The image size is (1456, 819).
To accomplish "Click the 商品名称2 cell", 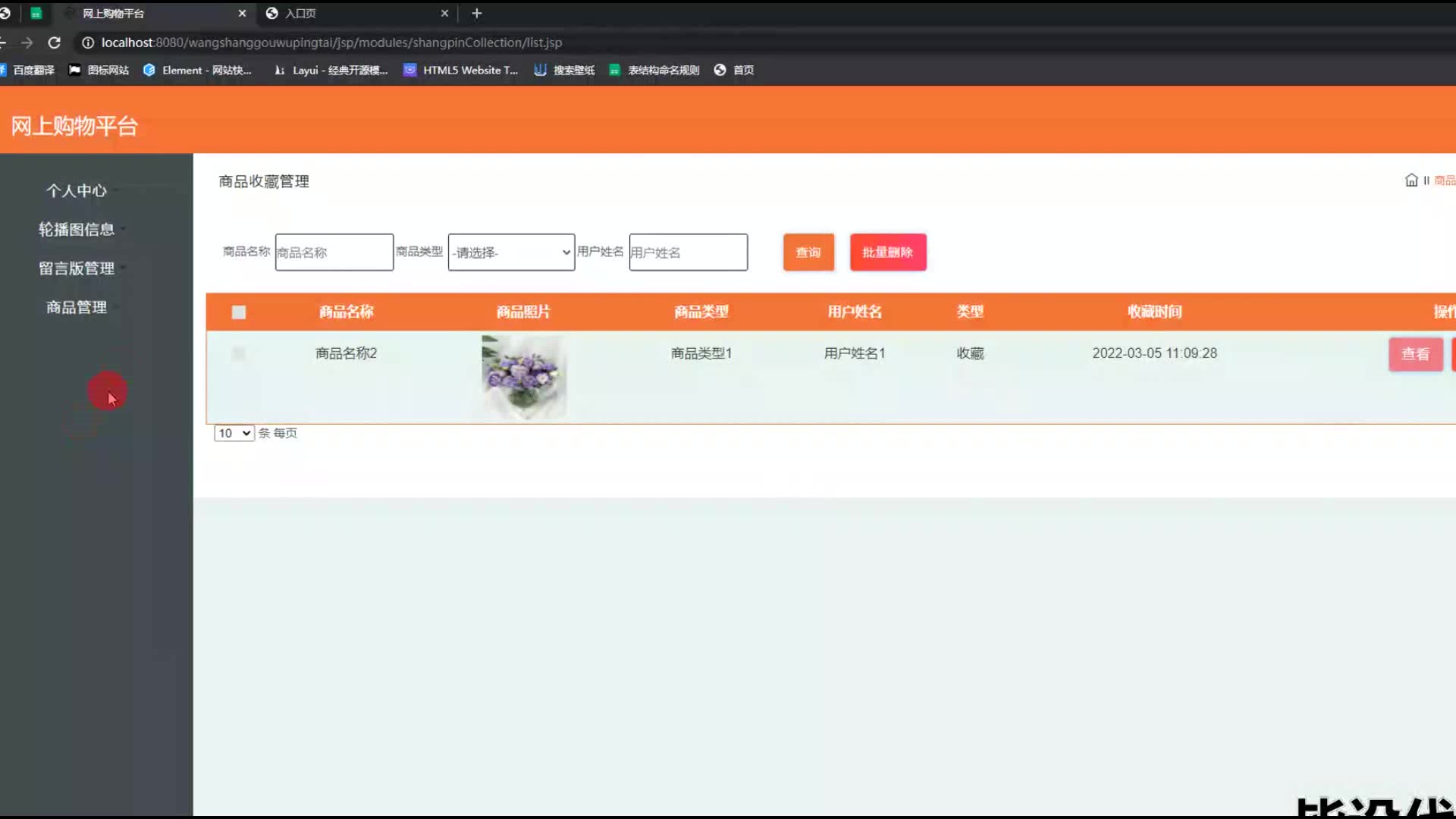I will [x=347, y=353].
